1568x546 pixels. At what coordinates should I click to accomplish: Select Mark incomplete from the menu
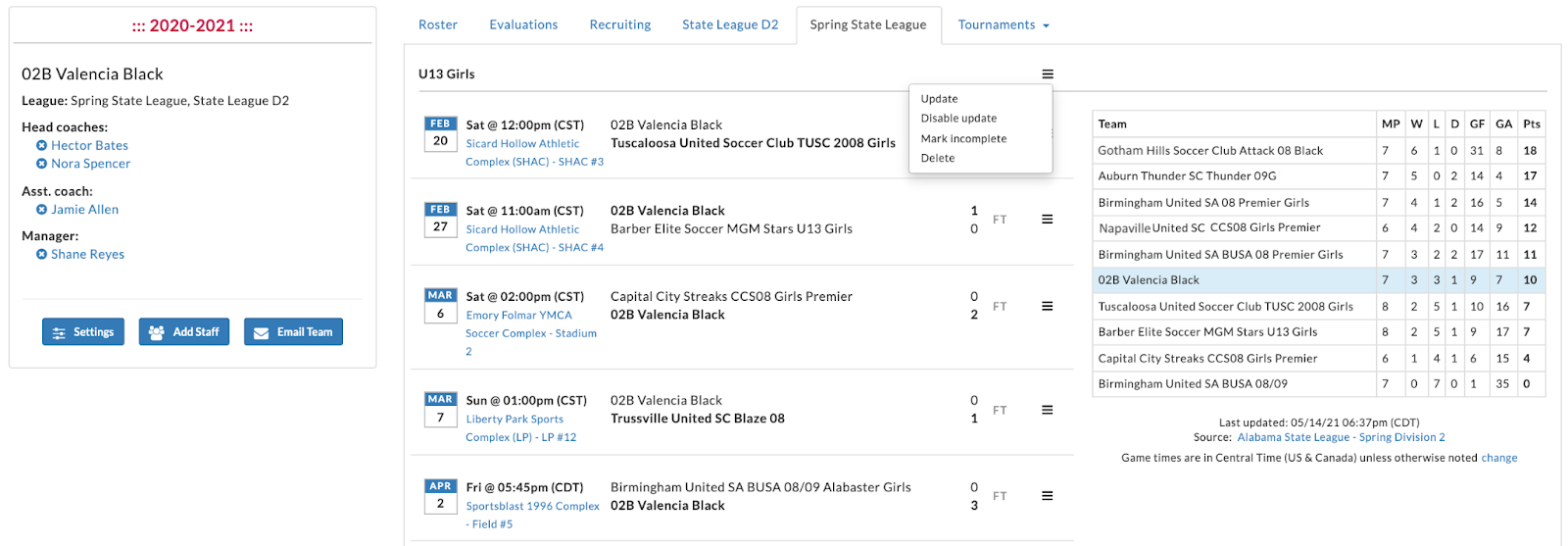click(x=963, y=138)
